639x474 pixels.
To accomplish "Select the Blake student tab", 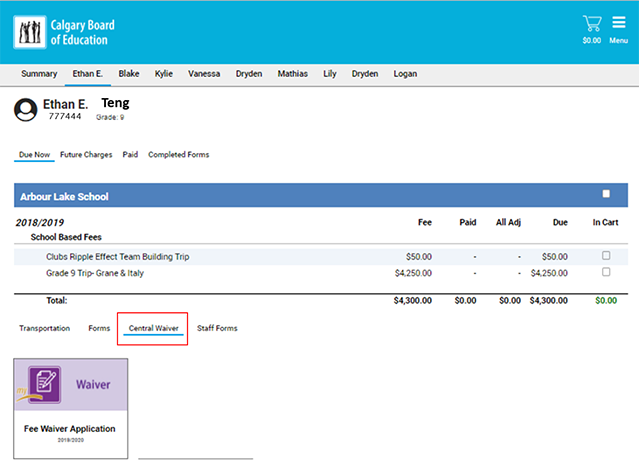I will pyautogui.click(x=129, y=74).
